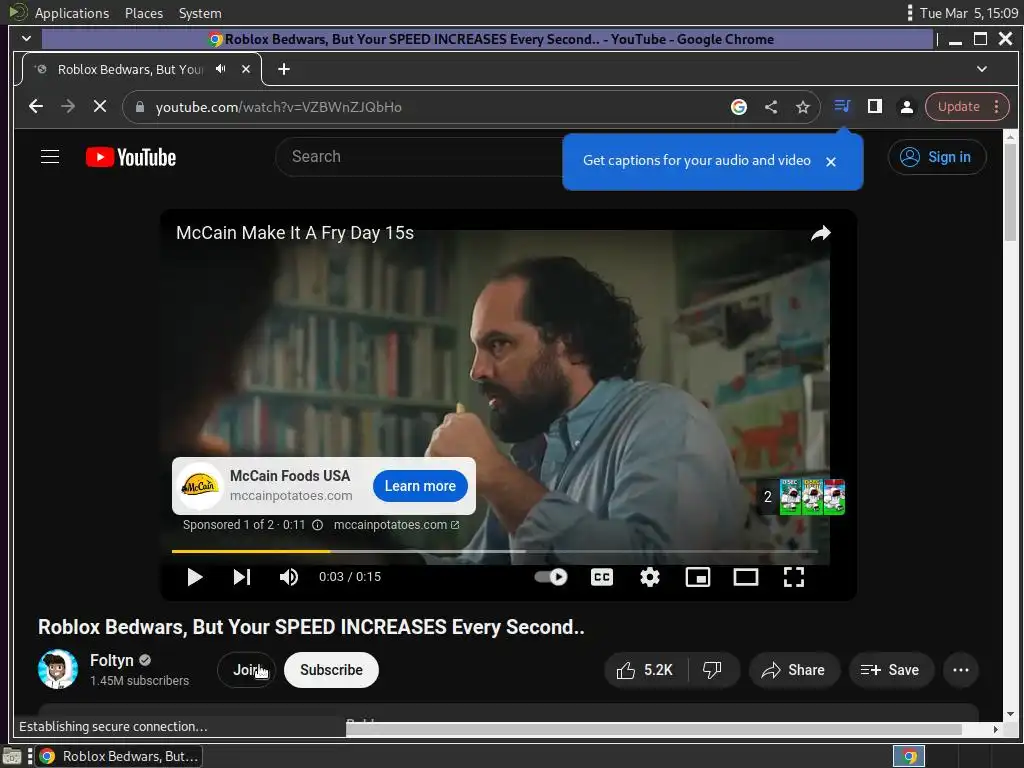The width and height of the screenshot is (1024, 768).
Task: Bookmark this tab with the star
Action: click(x=803, y=107)
